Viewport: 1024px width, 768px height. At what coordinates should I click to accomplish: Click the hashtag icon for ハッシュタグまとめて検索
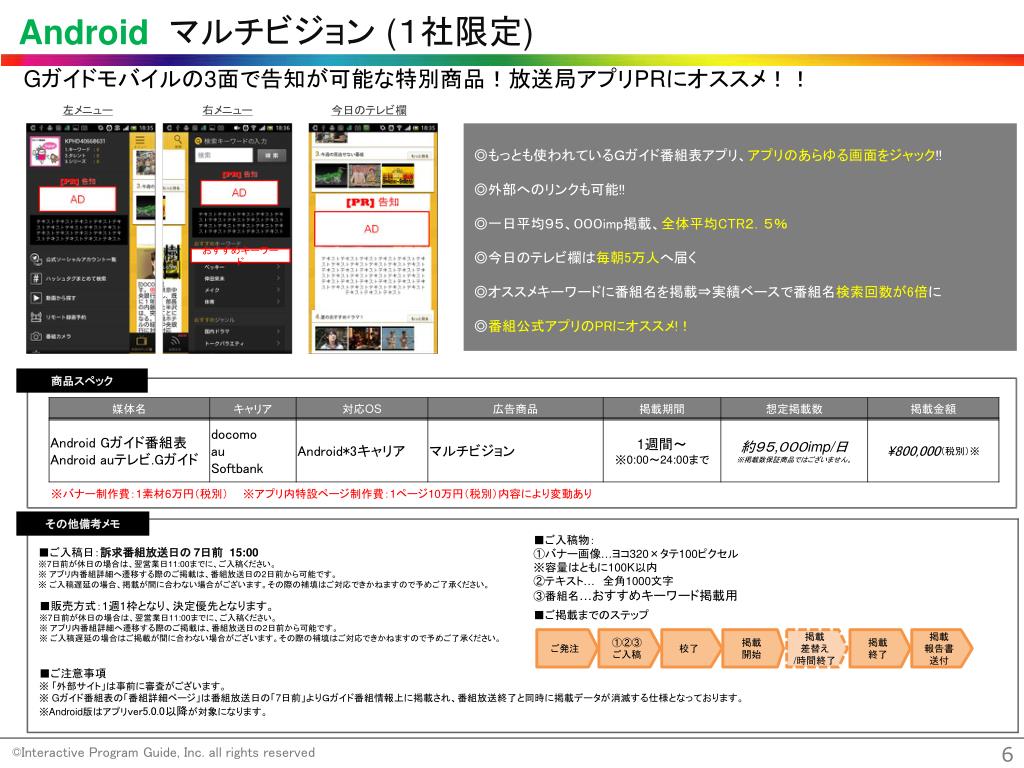point(36,278)
